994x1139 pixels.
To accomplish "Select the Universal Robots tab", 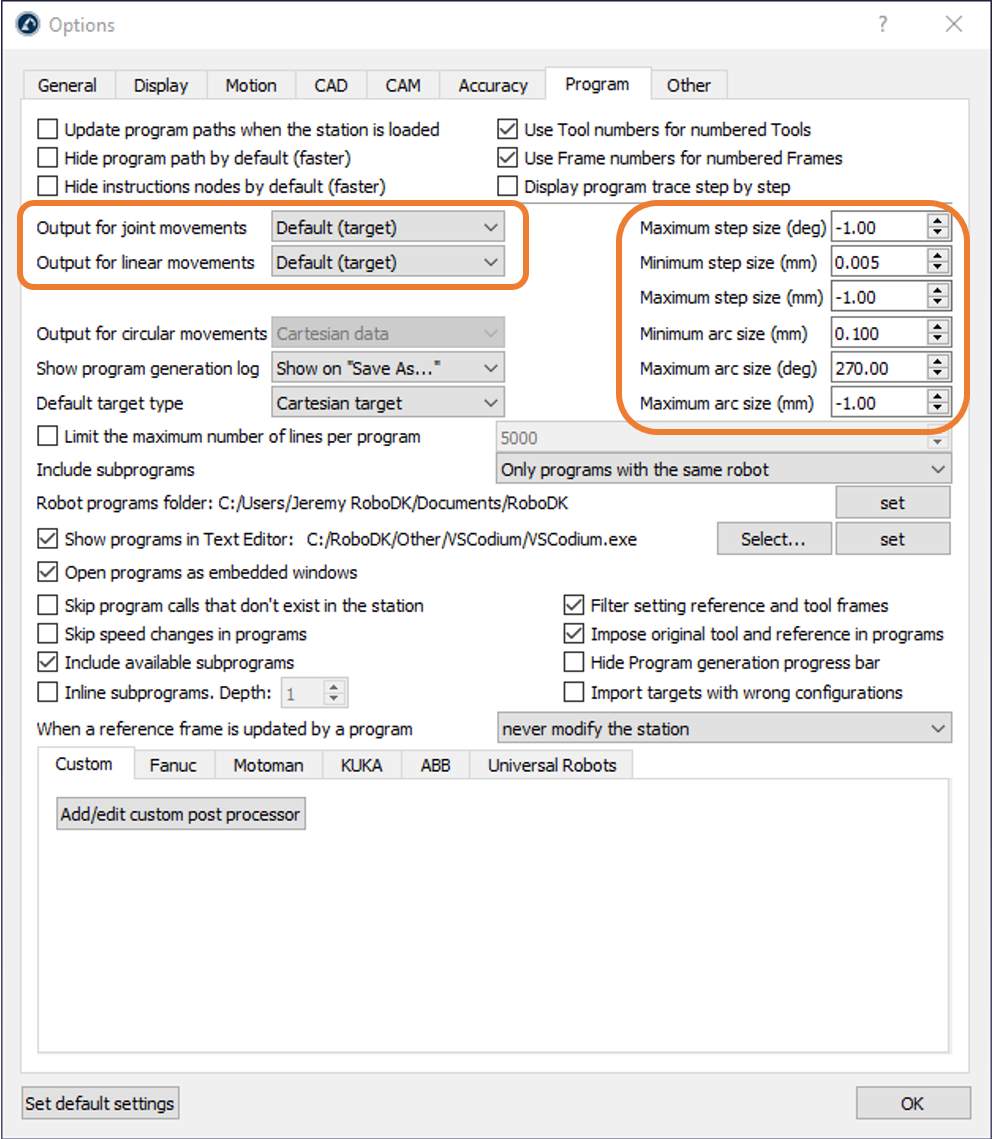I will [551, 765].
